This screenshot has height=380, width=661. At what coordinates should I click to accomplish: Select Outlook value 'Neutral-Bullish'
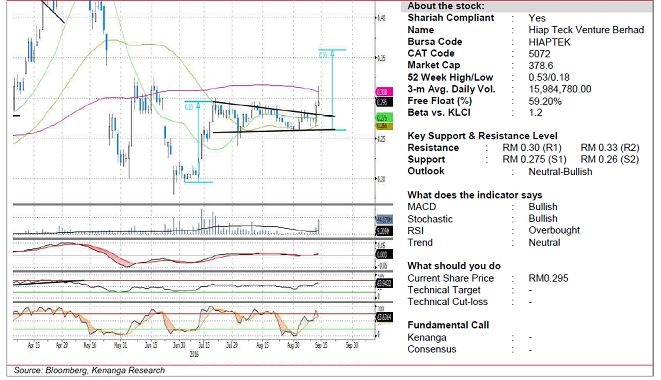tap(560, 172)
